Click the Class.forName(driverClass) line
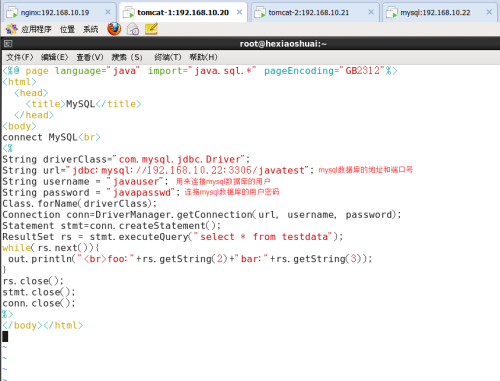500x381 pixels. click(79, 204)
